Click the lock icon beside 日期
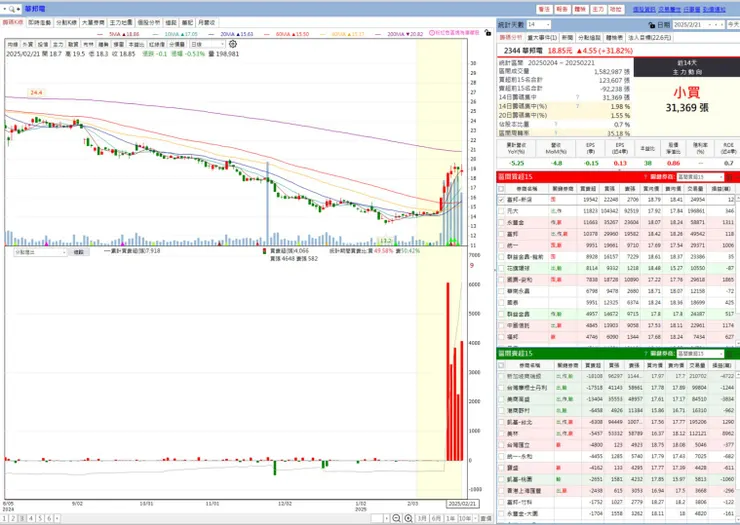This screenshot has height=525, width=740. click(652, 25)
